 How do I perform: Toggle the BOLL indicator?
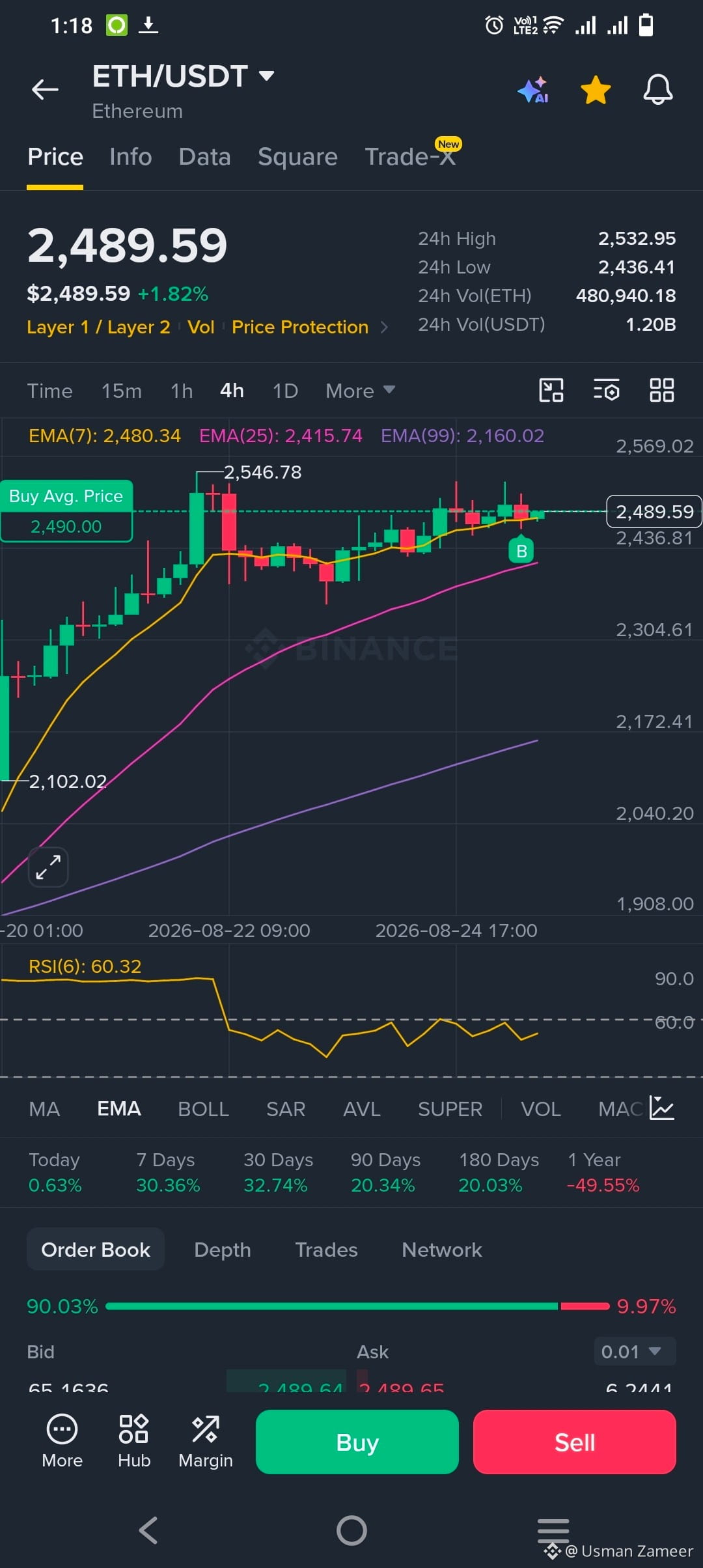pyautogui.click(x=203, y=1109)
